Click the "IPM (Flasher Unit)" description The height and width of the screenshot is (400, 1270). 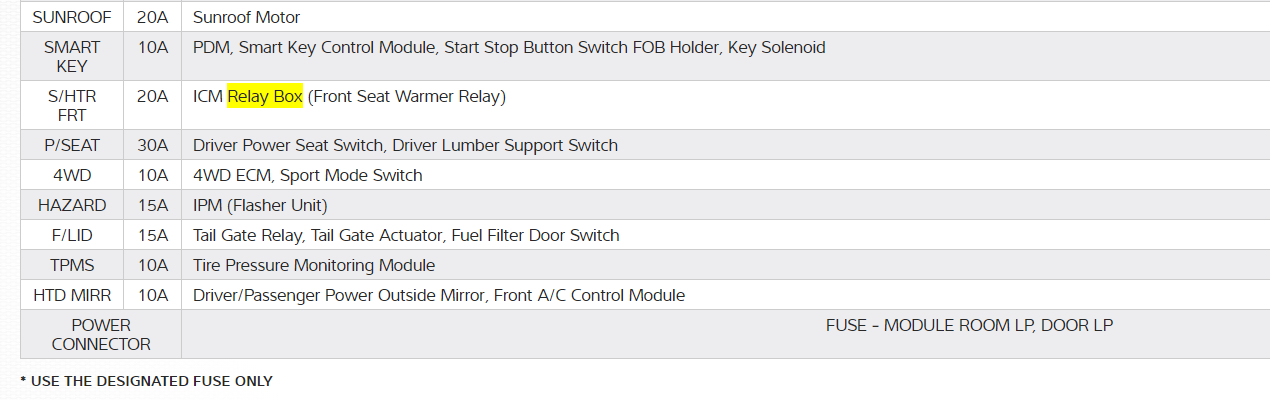pos(260,205)
